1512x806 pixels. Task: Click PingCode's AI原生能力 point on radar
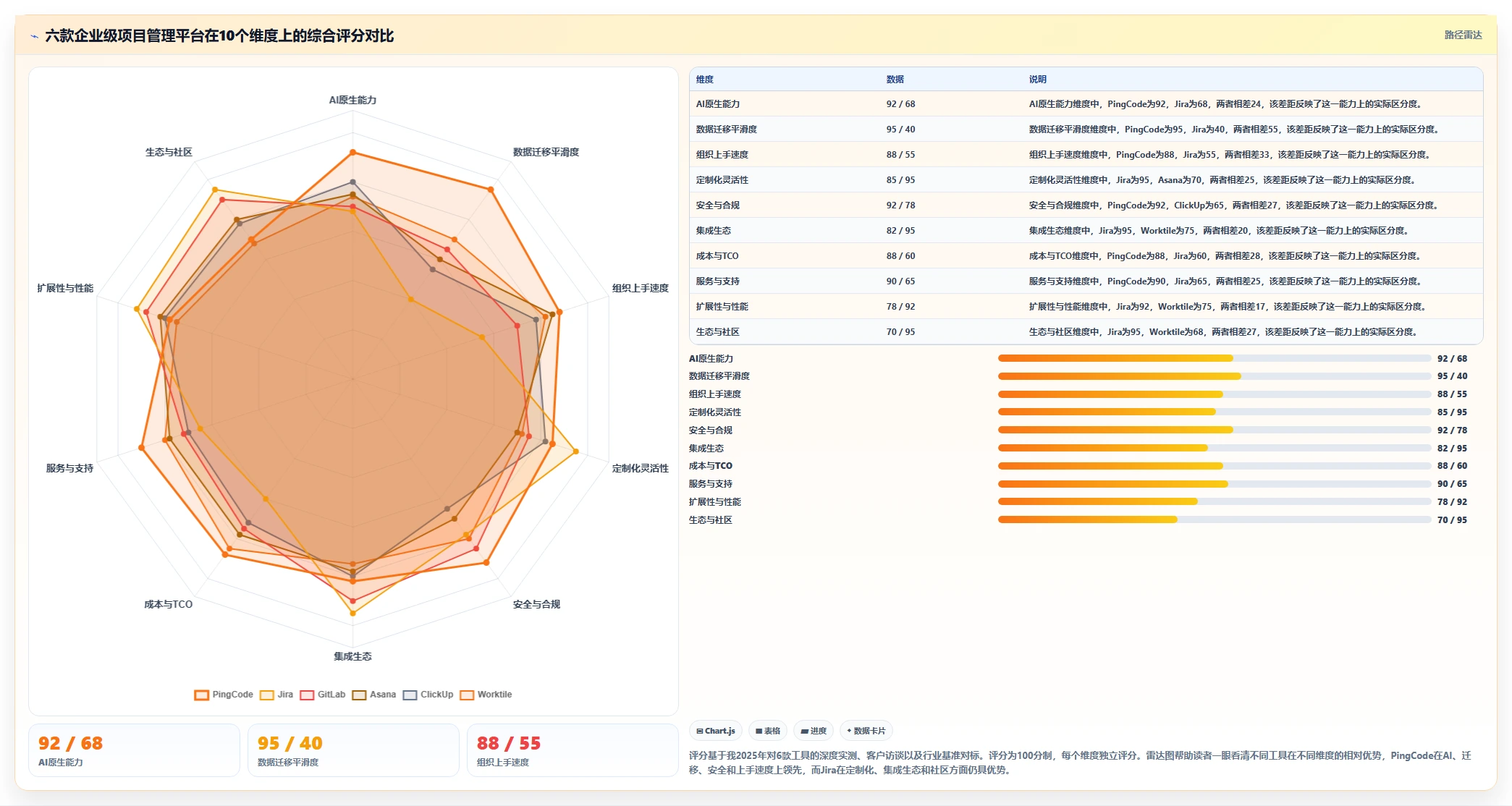pyautogui.click(x=352, y=153)
